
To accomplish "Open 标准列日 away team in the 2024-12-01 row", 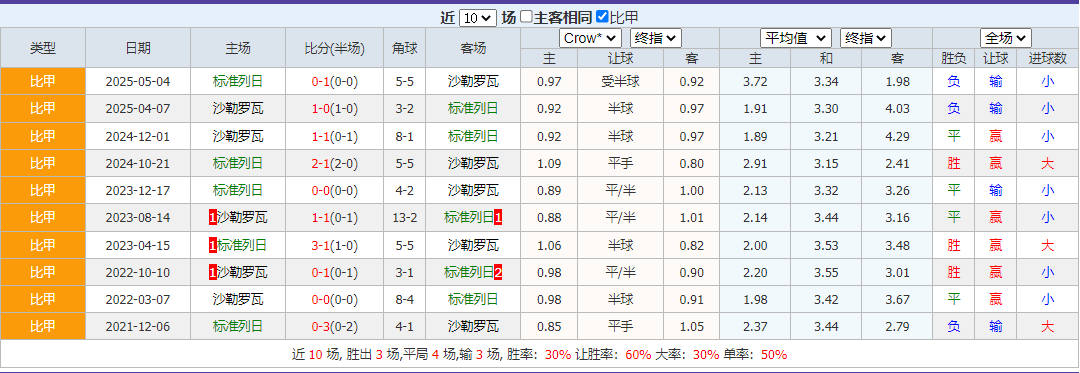I will (x=472, y=136).
